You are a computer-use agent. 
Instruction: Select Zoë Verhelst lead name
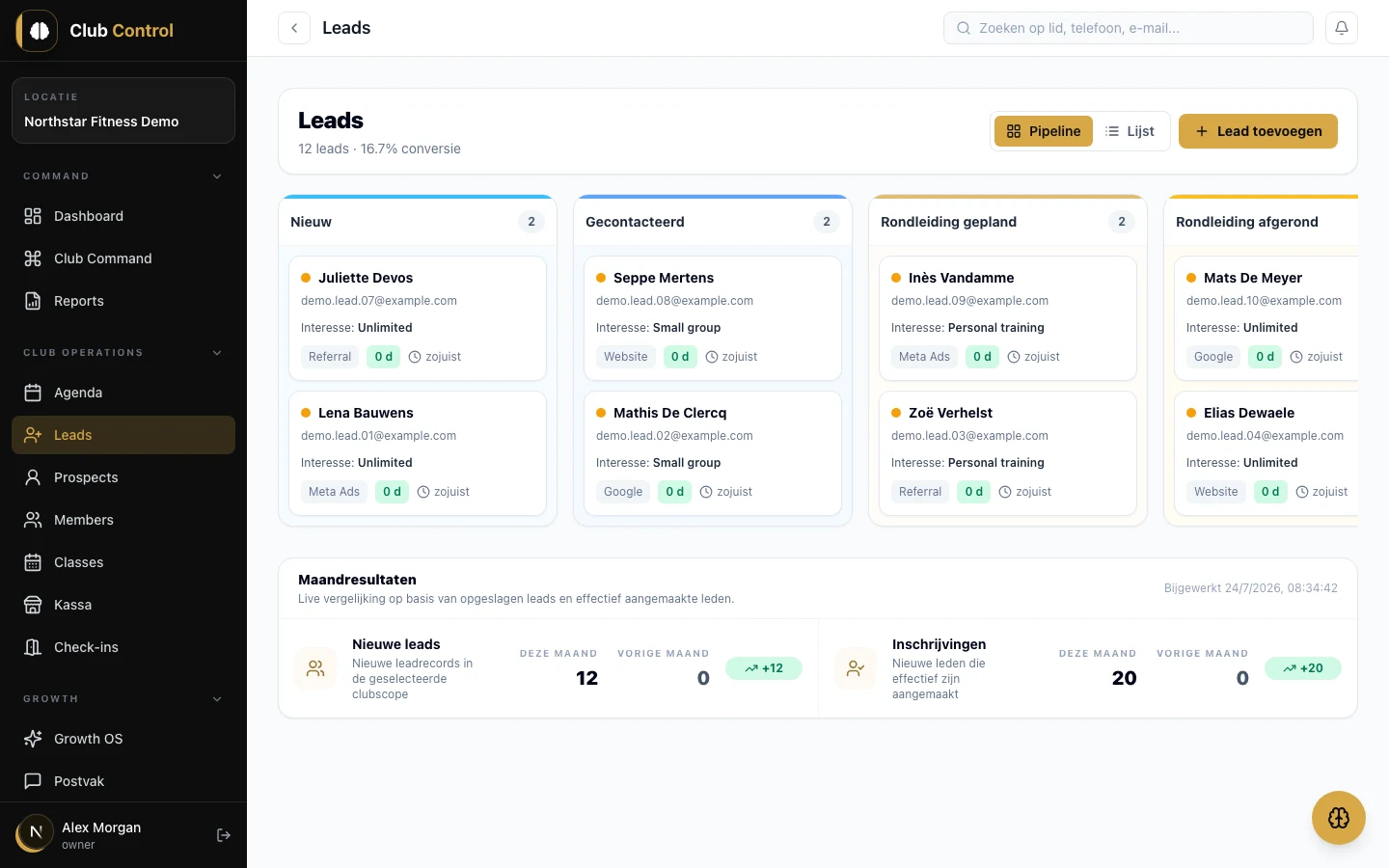tap(950, 413)
